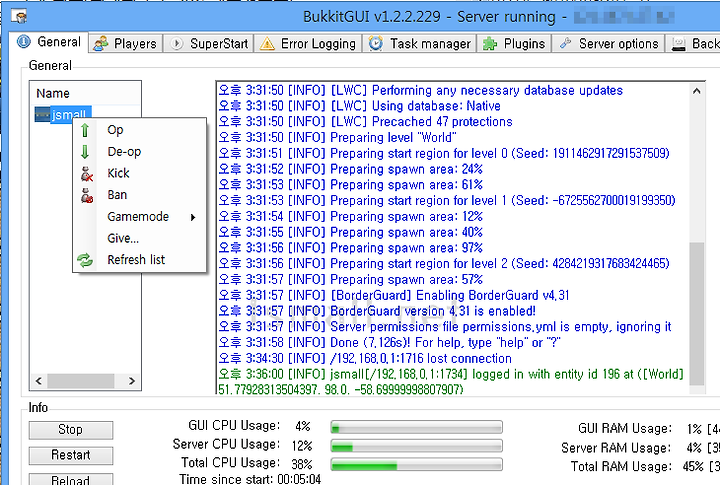Screen dimensions: 720x485
Task: Click log line "Preparing spawn area: 97%"
Action: click(x=351, y=248)
